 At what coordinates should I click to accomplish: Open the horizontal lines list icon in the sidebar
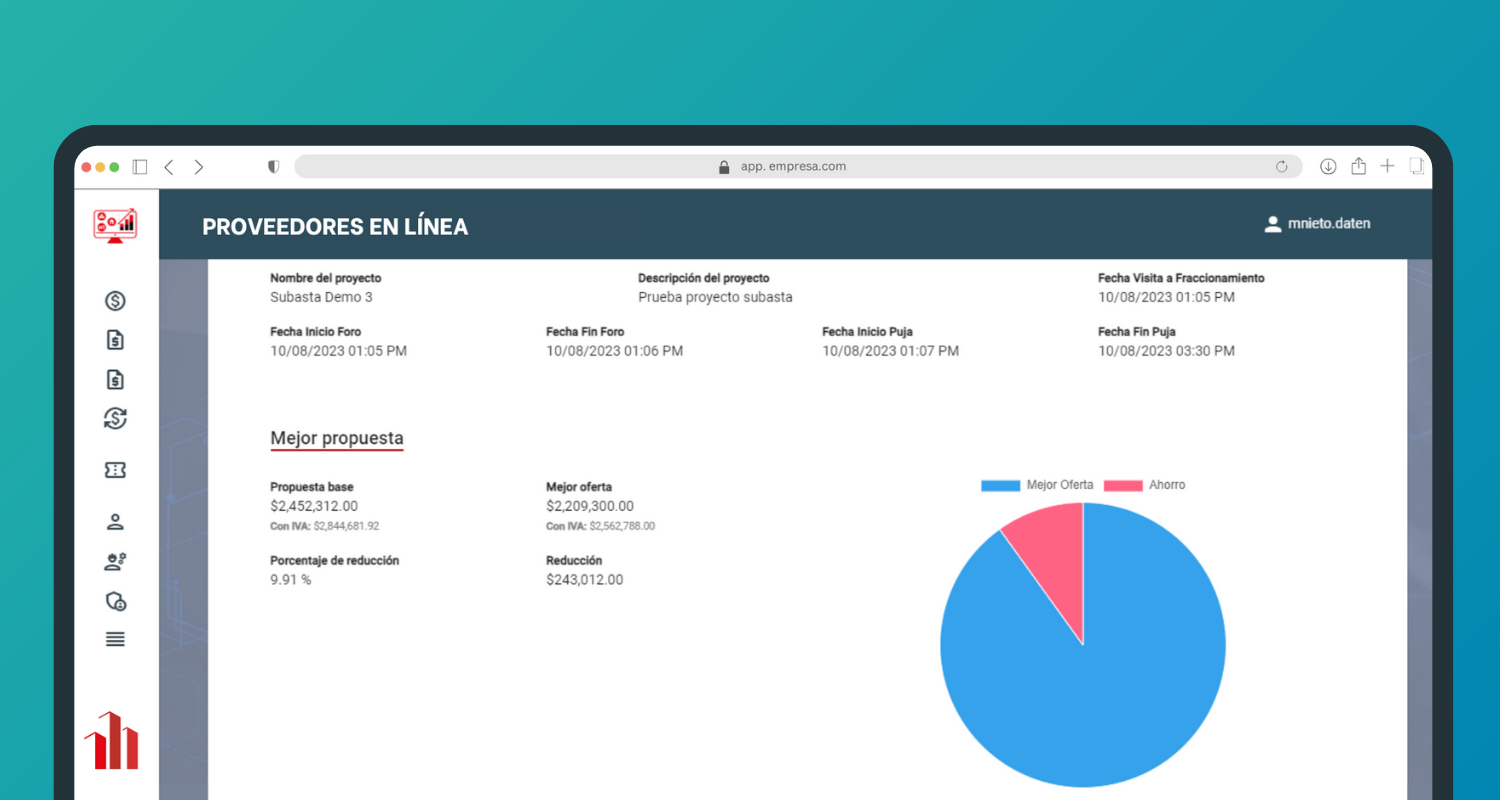(115, 640)
